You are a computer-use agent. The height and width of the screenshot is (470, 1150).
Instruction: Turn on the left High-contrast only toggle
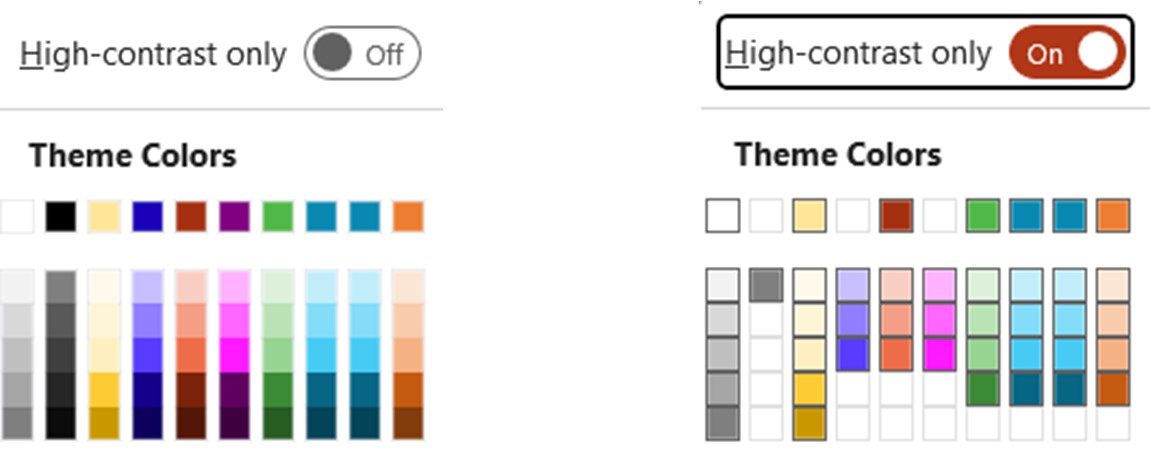[361, 54]
